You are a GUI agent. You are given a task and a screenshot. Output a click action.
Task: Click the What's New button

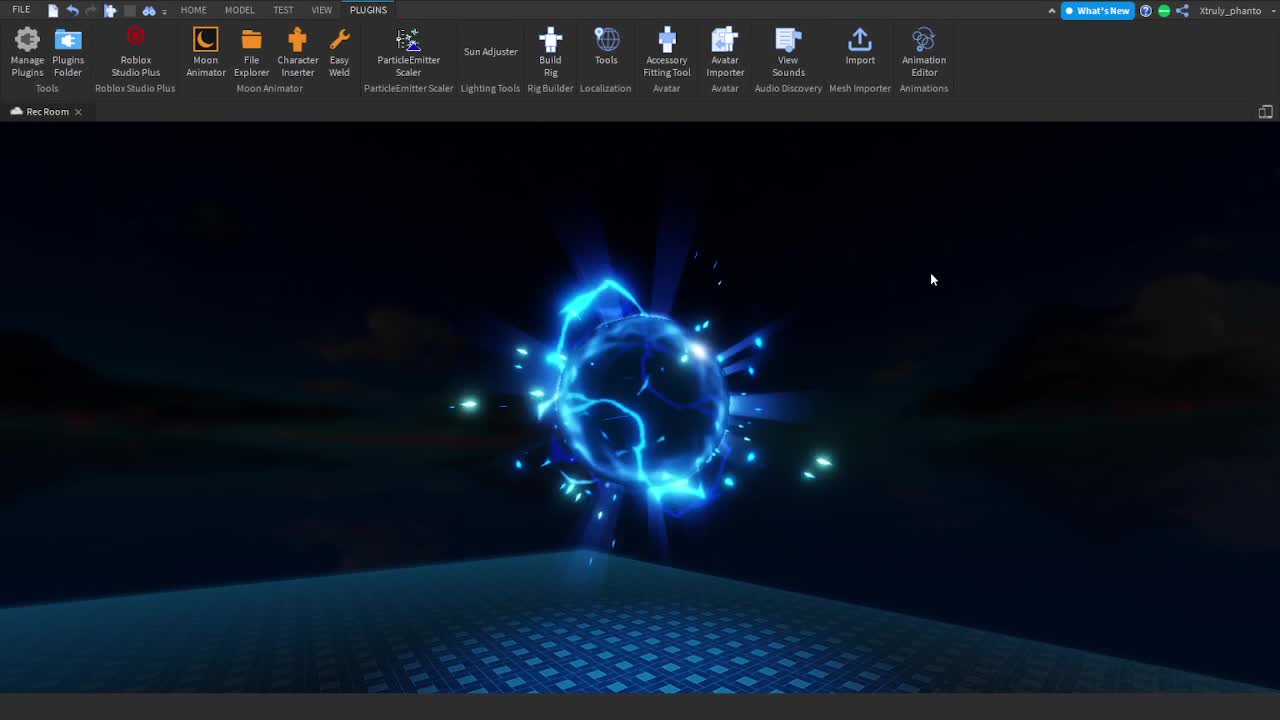coord(1097,11)
